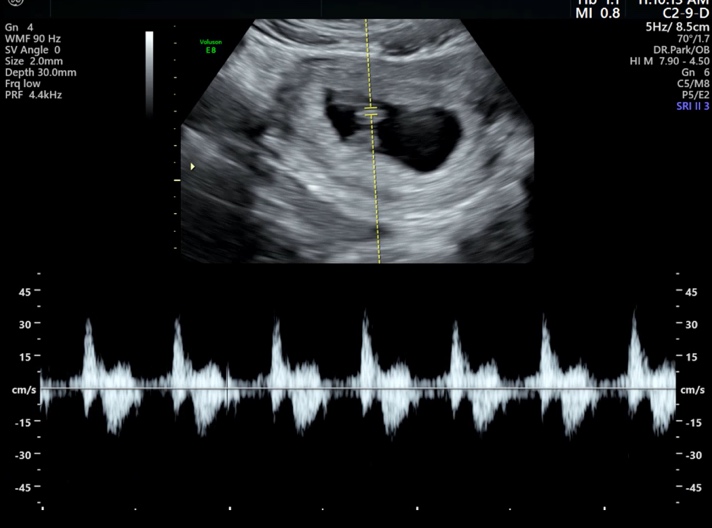Click the "PRF 4.4kHz" parameter
This screenshot has height=528, width=712.
34,95
